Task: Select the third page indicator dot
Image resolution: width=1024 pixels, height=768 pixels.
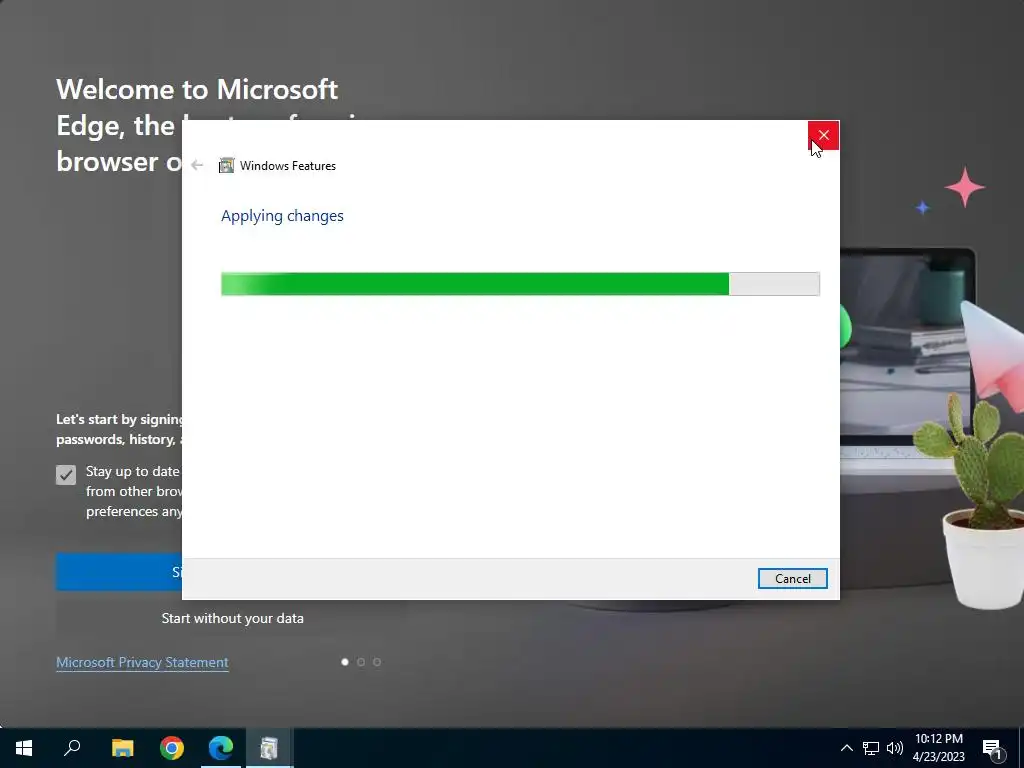Action: point(377,662)
